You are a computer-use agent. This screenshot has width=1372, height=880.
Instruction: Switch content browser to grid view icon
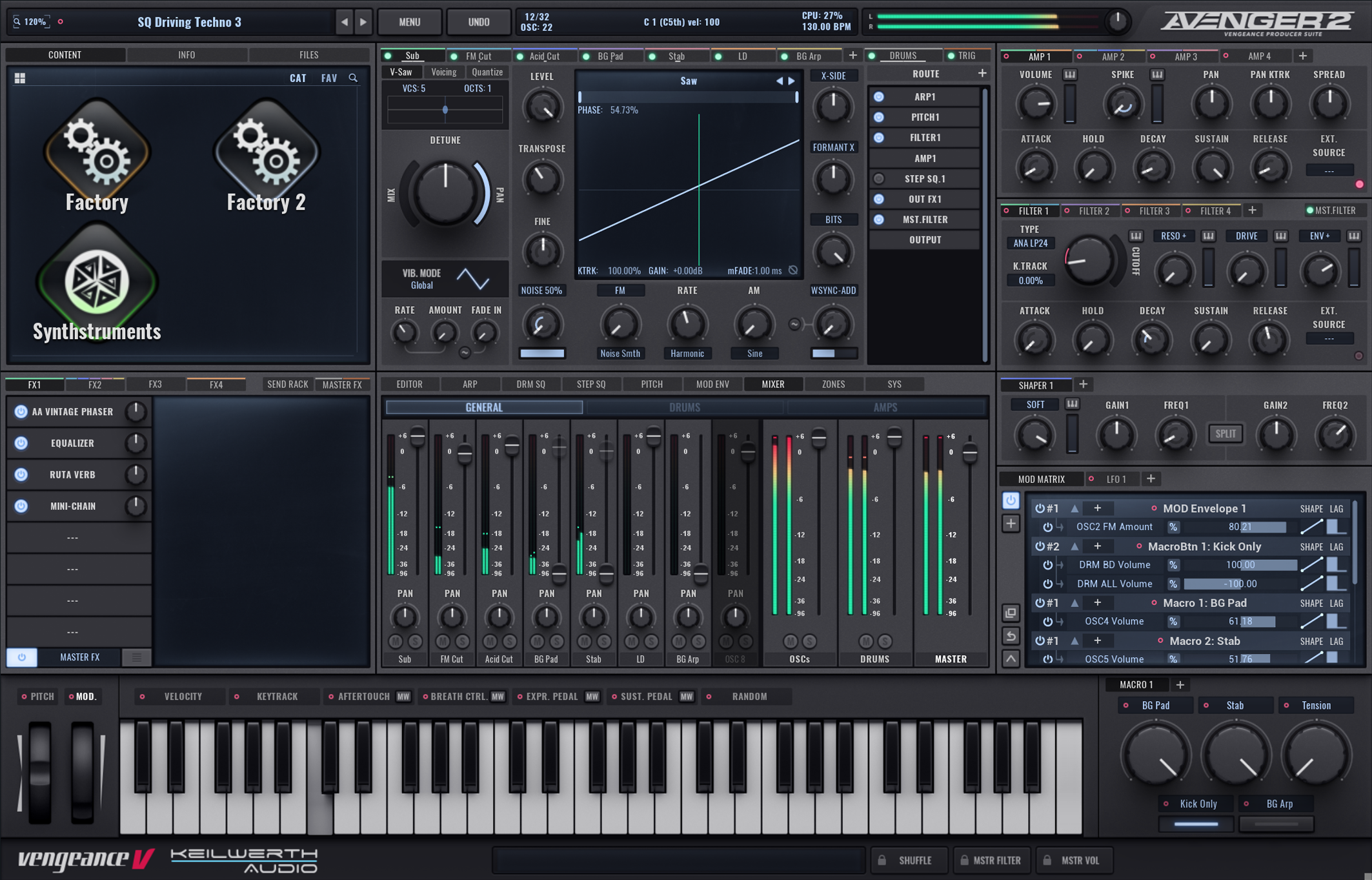[20, 78]
